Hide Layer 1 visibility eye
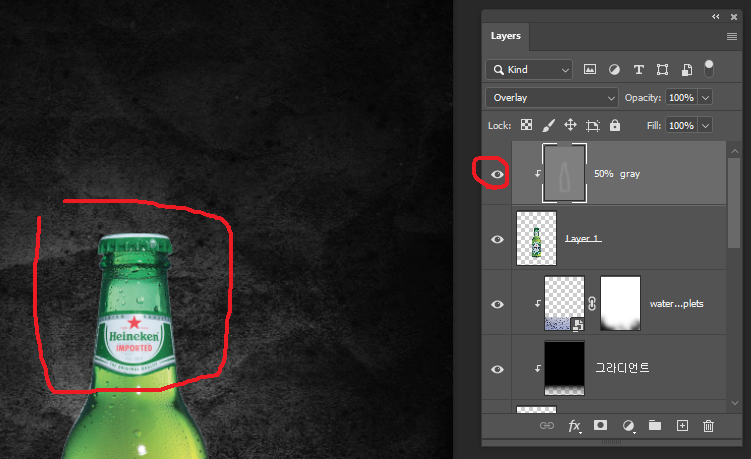The width and height of the screenshot is (751, 459). click(497, 239)
